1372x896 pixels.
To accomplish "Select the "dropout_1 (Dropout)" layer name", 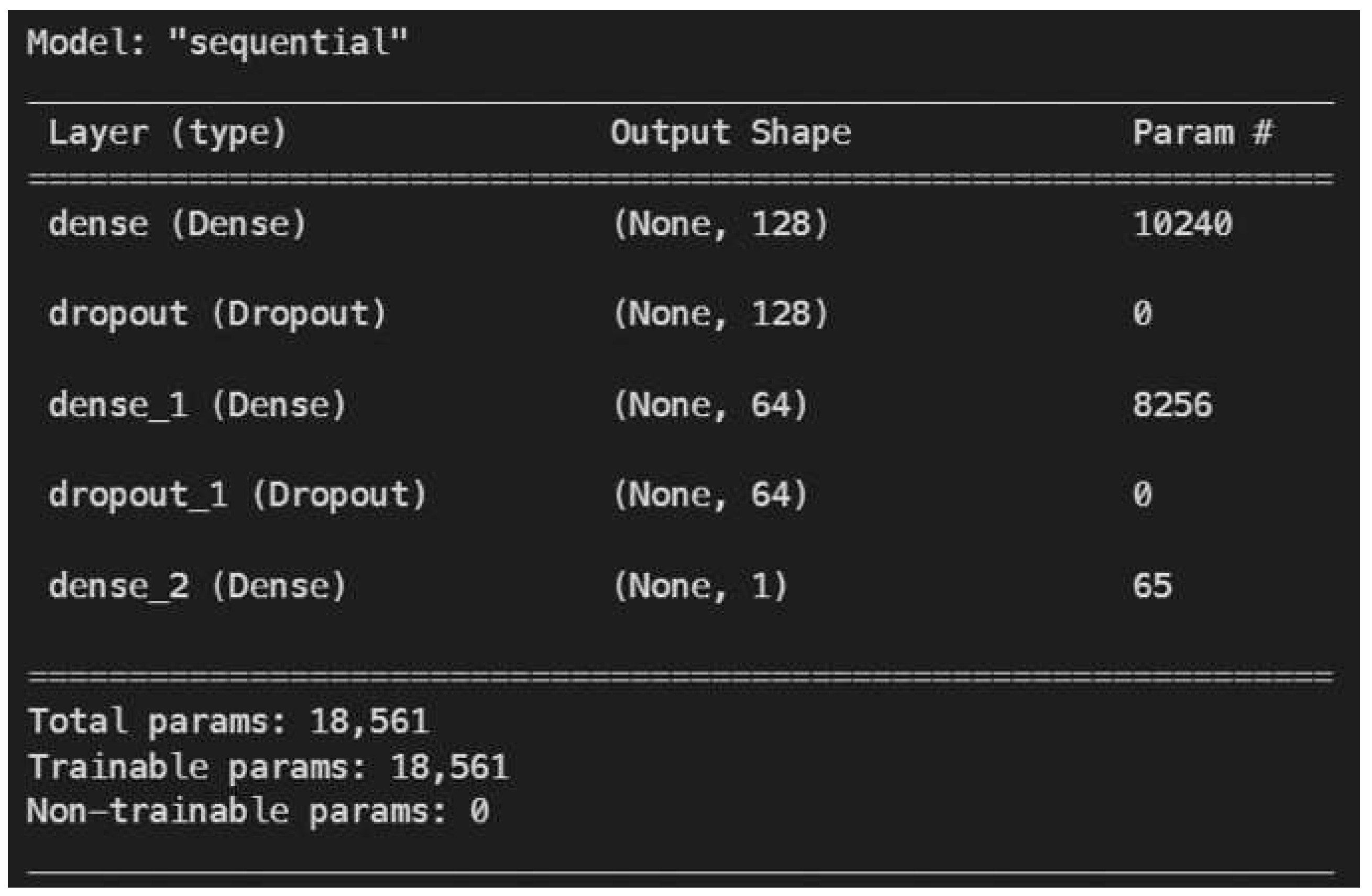I will (x=237, y=495).
